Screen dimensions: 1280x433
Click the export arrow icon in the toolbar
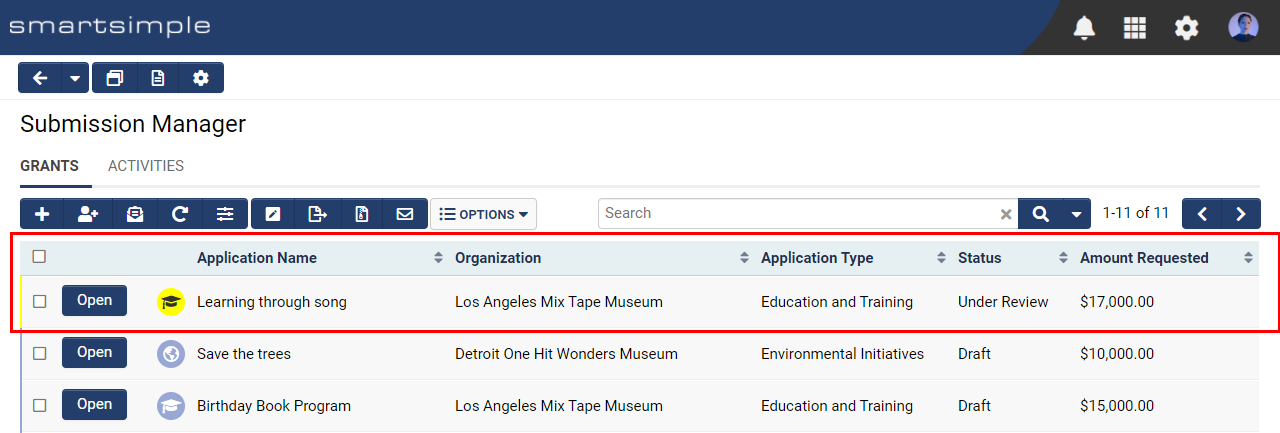point(317,214)
